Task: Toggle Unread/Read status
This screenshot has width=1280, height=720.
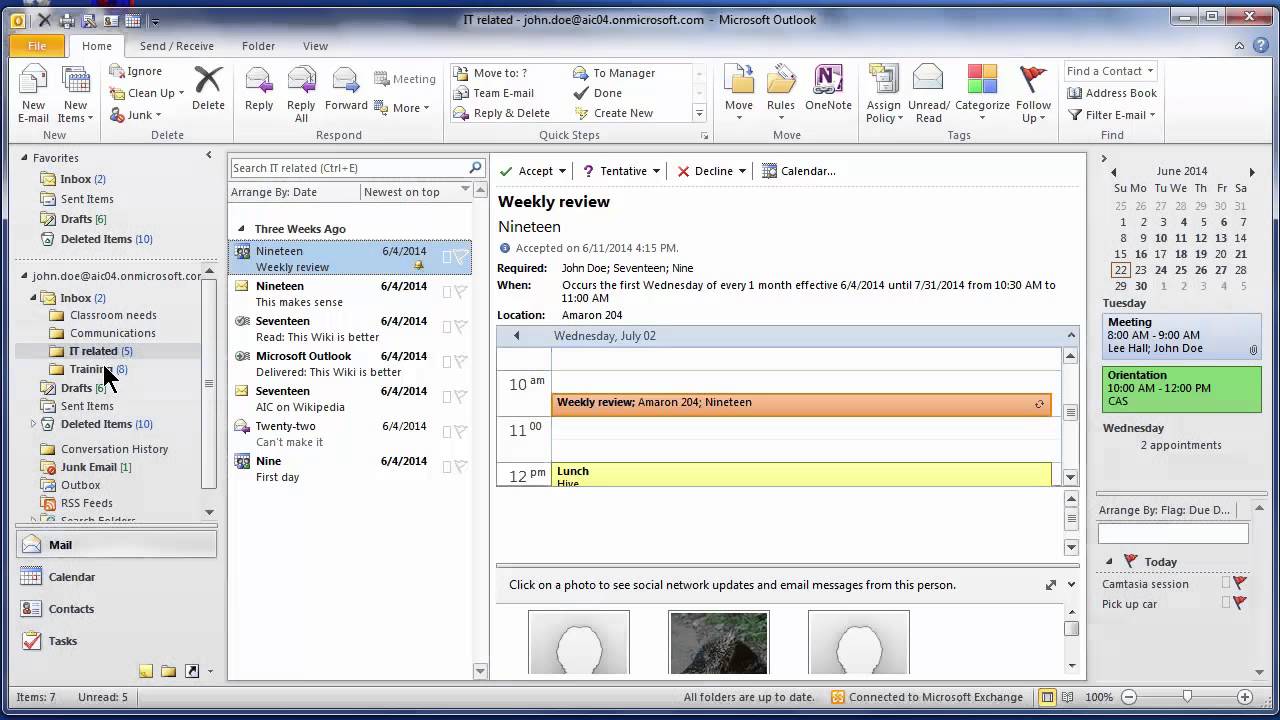Action: tap(929, 95)
